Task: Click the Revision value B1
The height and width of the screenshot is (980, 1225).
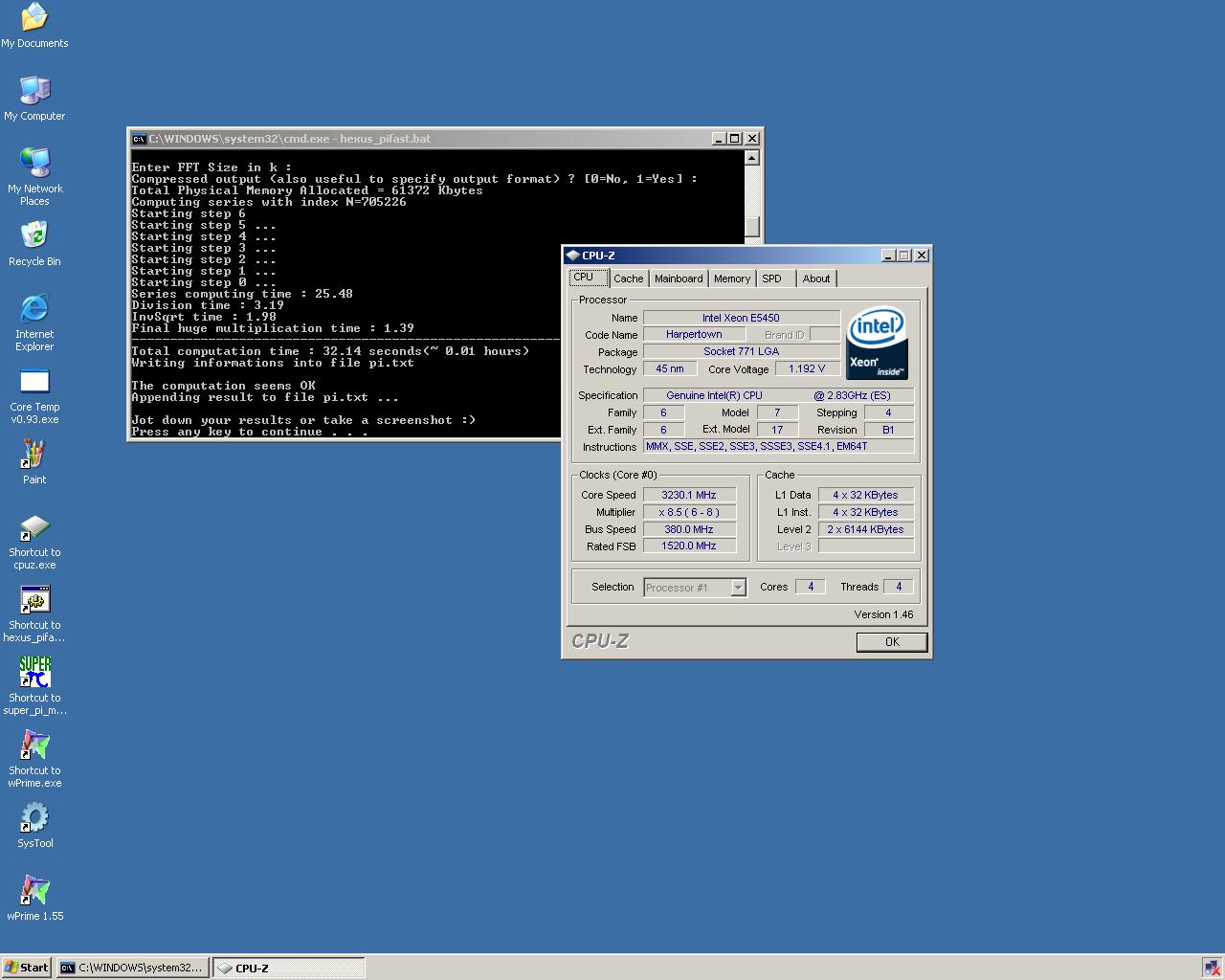Action: (888, 430)
